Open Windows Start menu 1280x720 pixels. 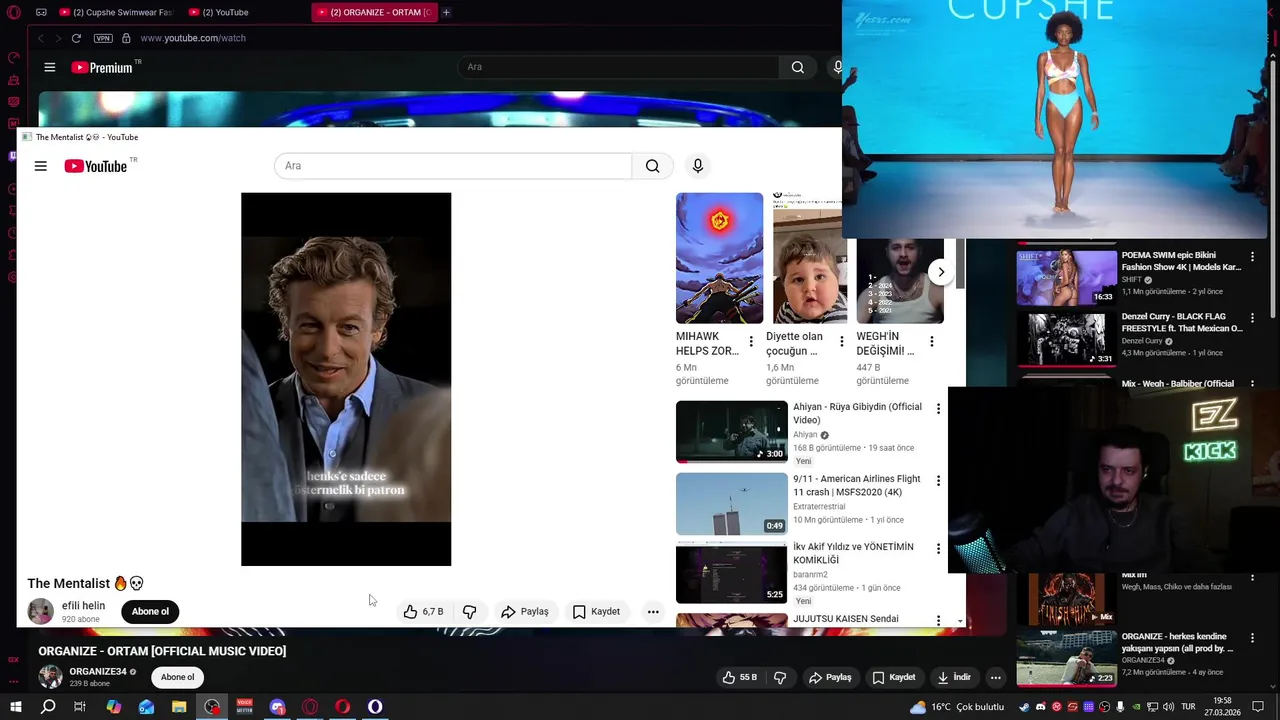(x=15, y=707)
